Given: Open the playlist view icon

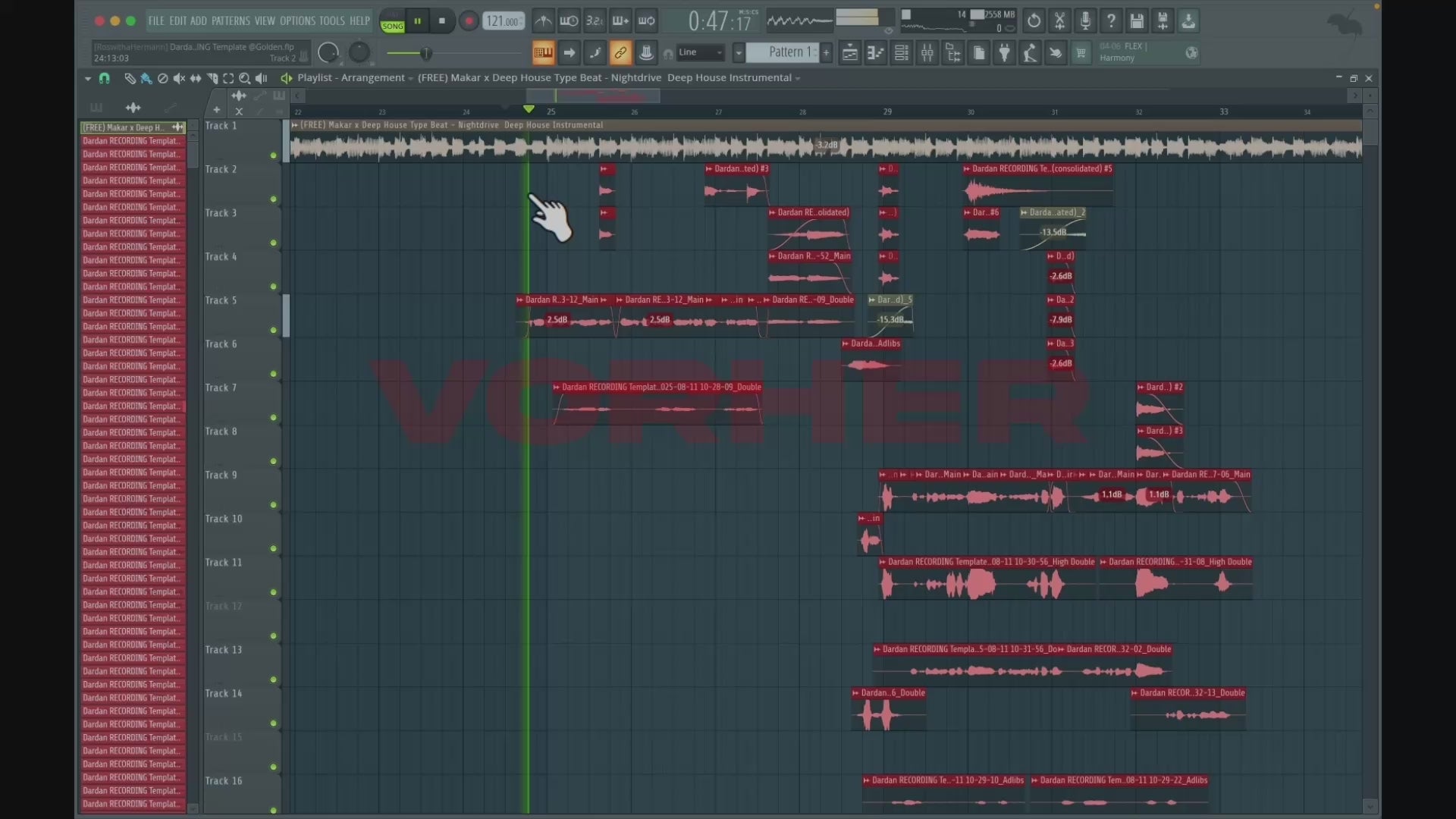Looking at the screenshot, I should (x=850, y=53).
